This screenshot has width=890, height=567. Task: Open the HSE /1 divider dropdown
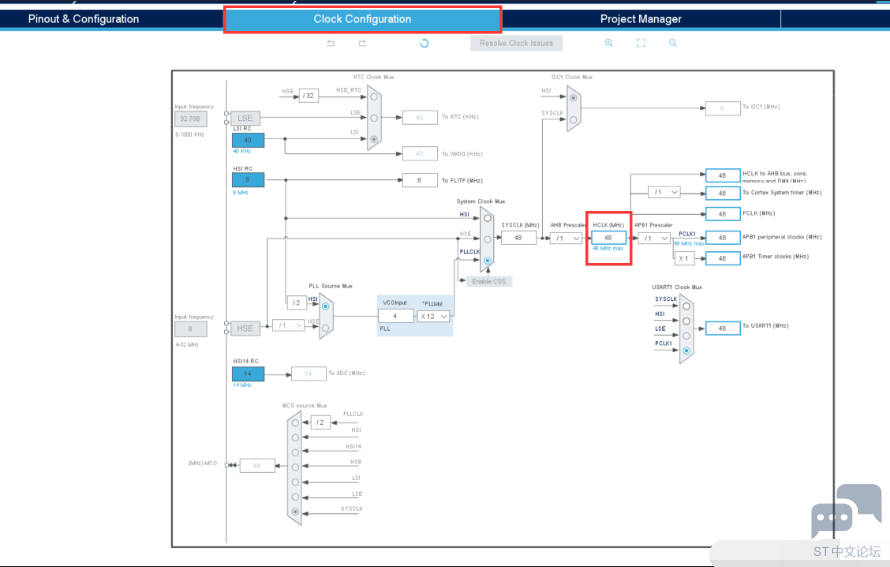[288, 325]
